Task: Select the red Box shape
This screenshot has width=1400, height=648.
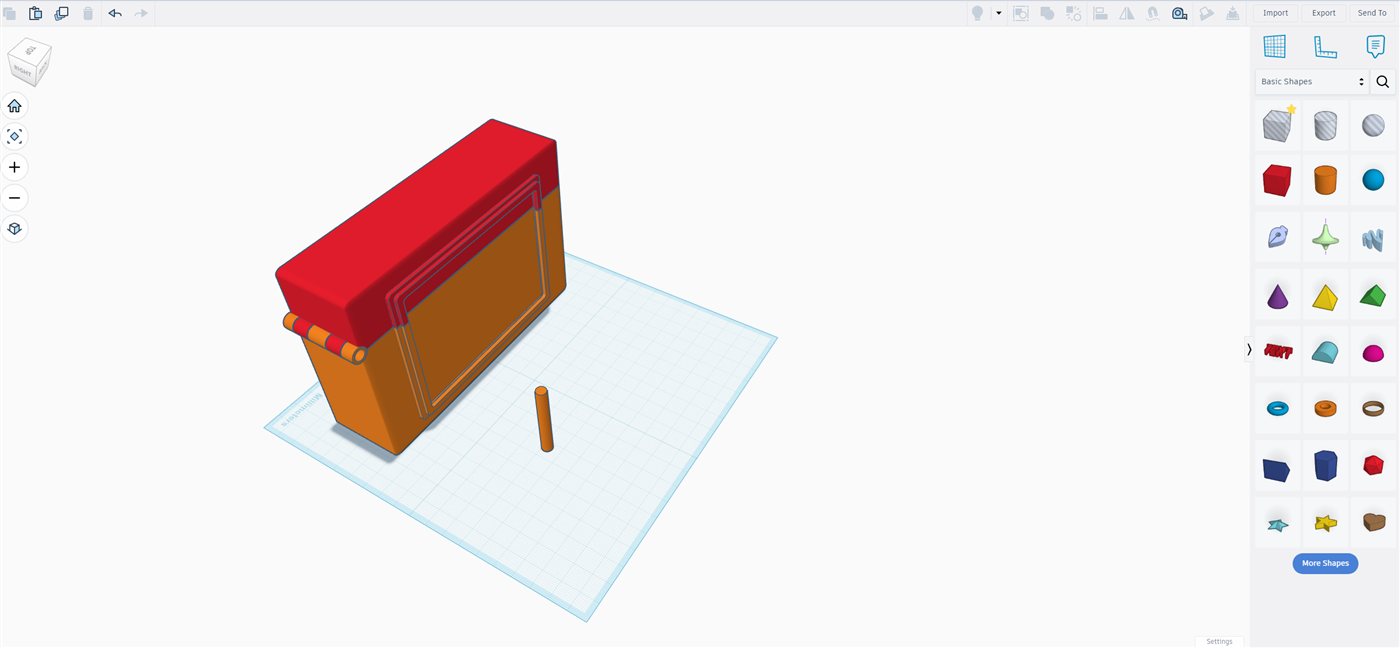Action: click(x=1277, y=180)
